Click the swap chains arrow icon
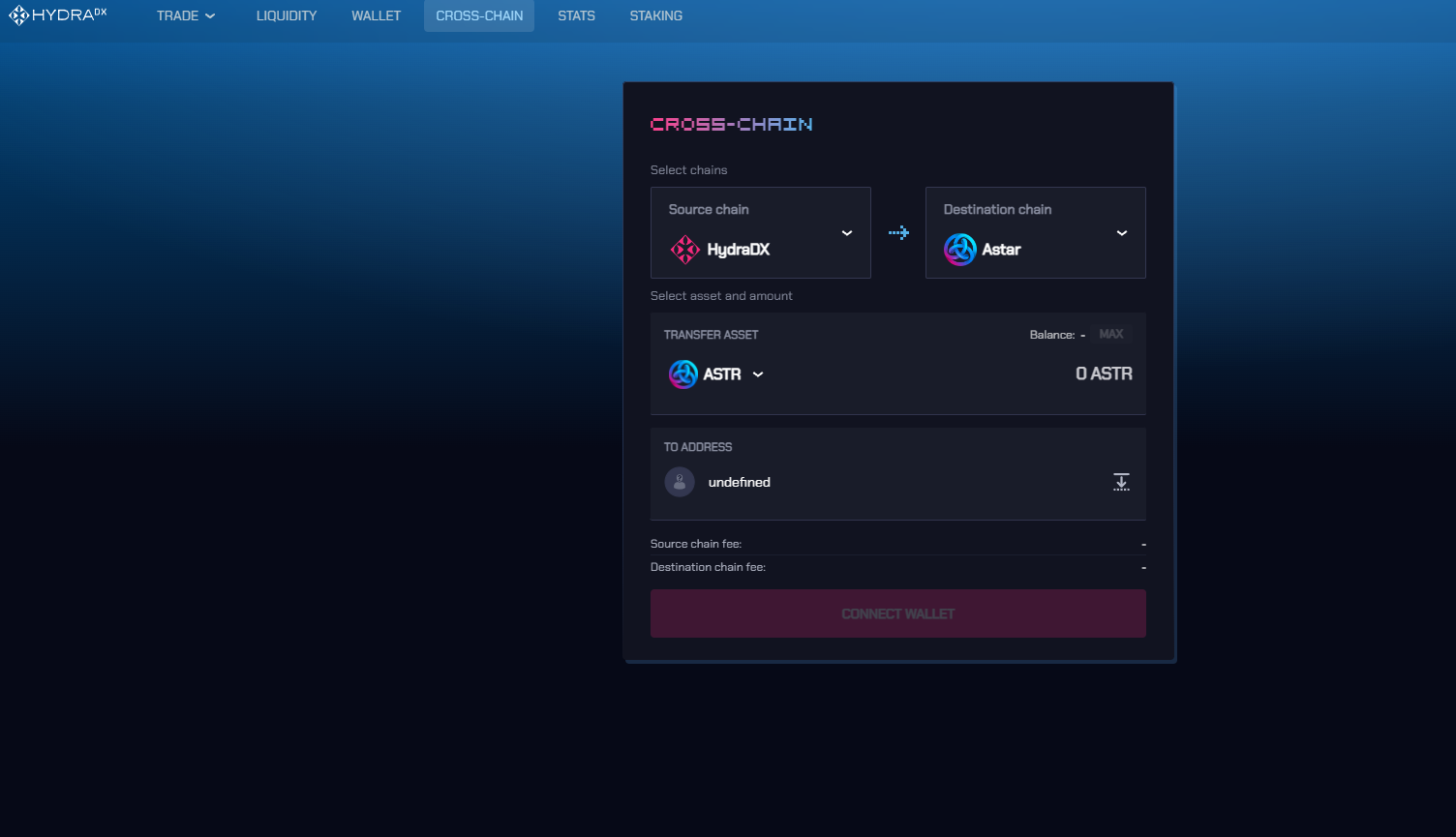The image size is (1456, 837). pyautogui.click(x=898, y=233)
